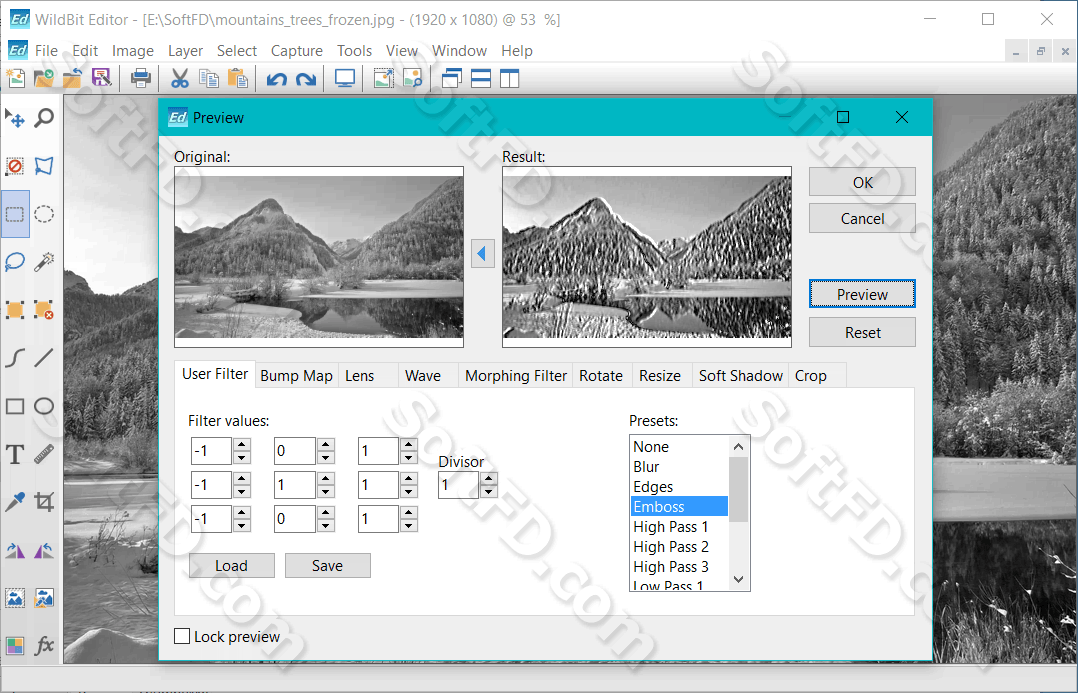This screenshot has height=693, width=1078.
Task: Select the Rectangle shape tool
Action: [14, 406]
